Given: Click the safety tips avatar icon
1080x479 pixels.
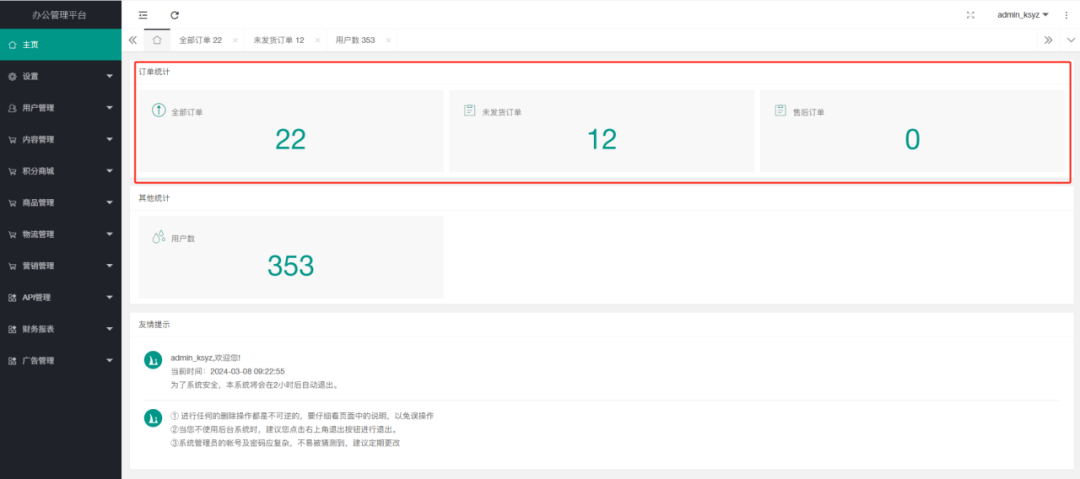Looking at the screenshot, I should click(x=153, y=418).
